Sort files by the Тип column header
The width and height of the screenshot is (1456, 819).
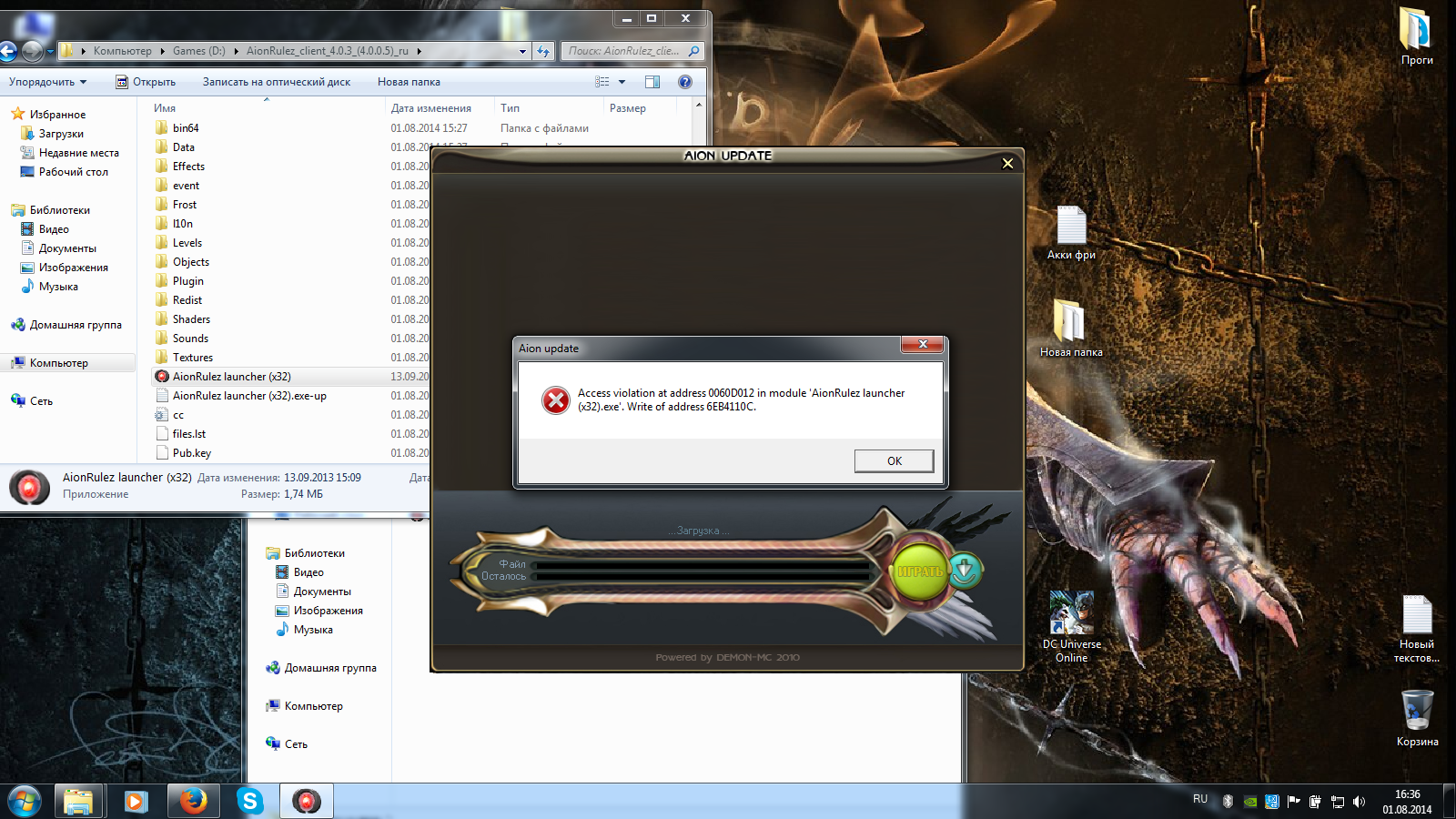tap(510, 108)
